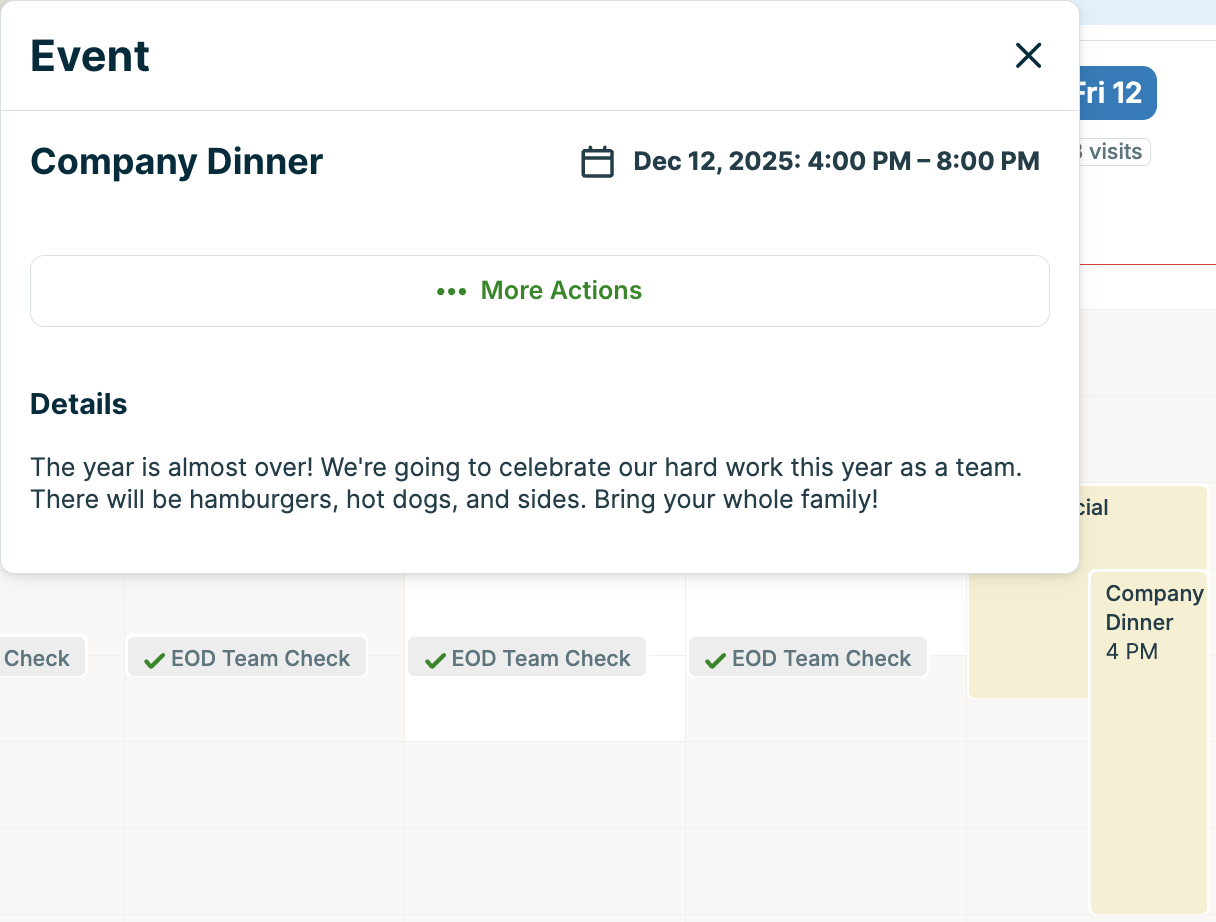Click the Details section heading
The width and height of the screenshot is (1216, 922).
78,404
